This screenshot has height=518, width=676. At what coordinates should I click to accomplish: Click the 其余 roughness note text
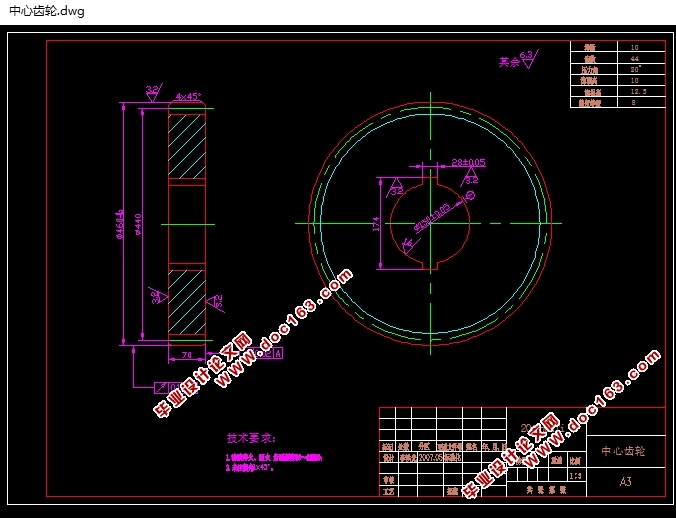coord(509,62)
